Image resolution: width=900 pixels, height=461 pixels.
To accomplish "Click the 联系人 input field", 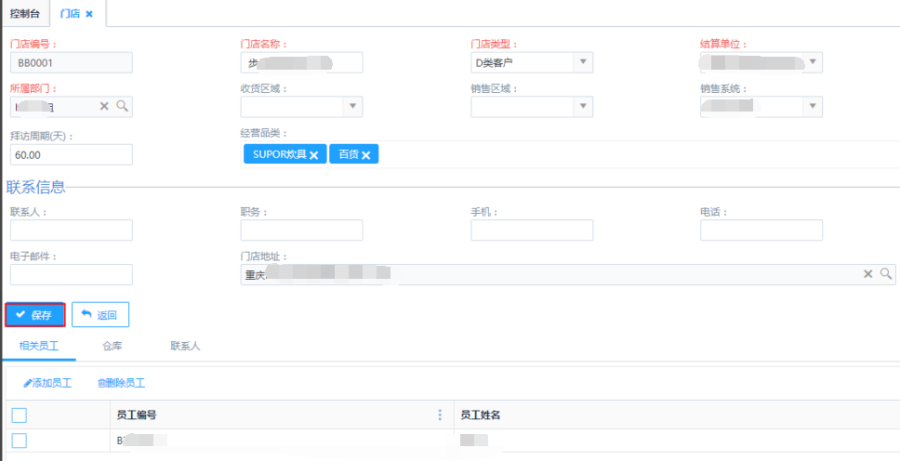I will pyautogui.click(x=71, y=231).
